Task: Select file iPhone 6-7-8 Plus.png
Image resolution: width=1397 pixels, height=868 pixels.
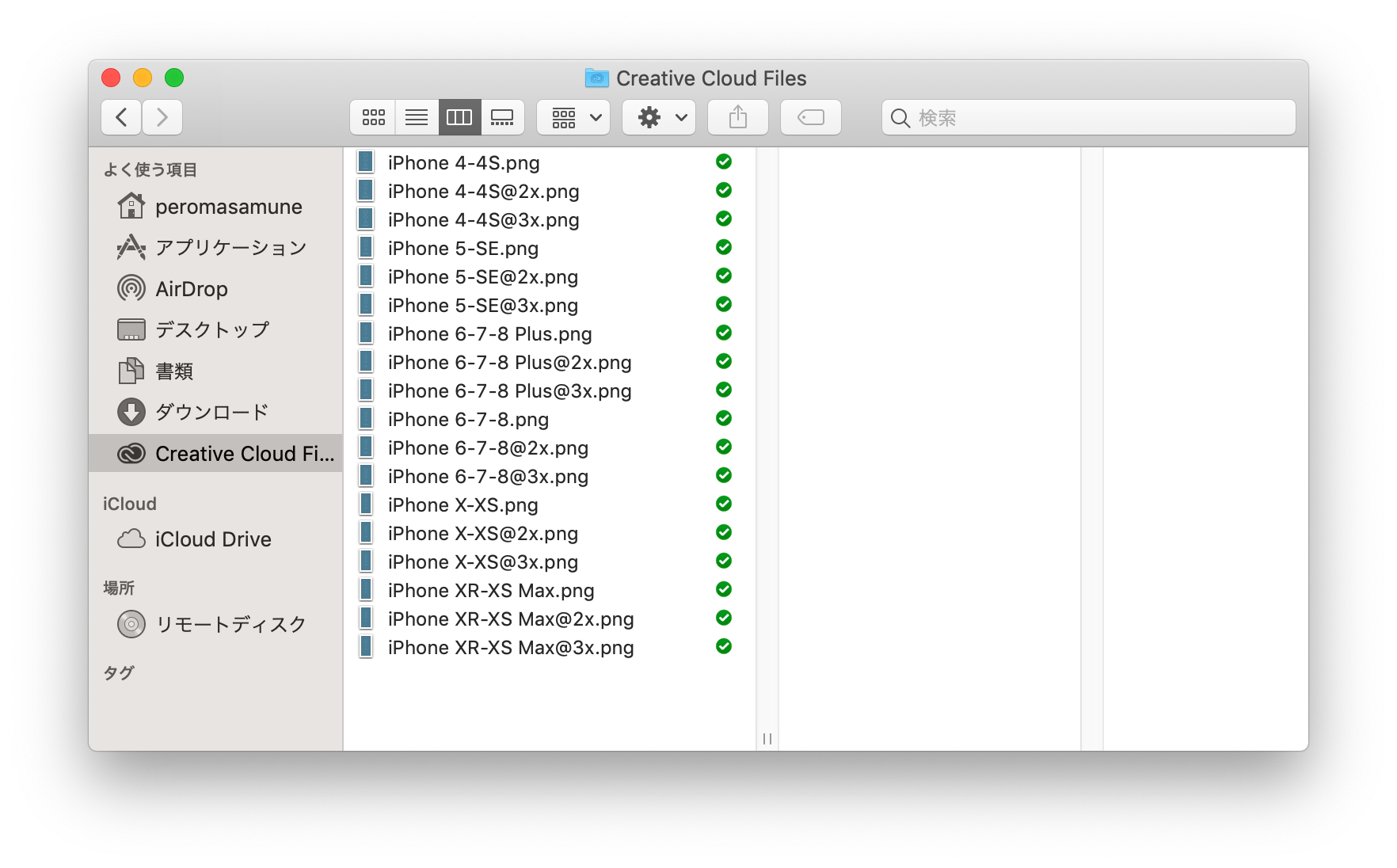Action: [550, 333]
